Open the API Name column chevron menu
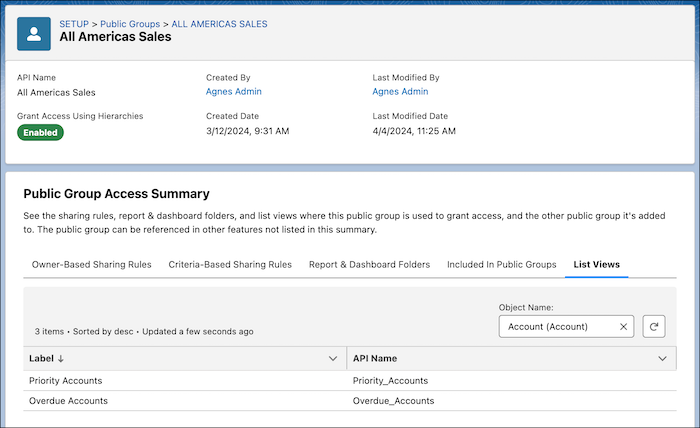700x428 pixels. pyautogui.click(x=662, y=358)
